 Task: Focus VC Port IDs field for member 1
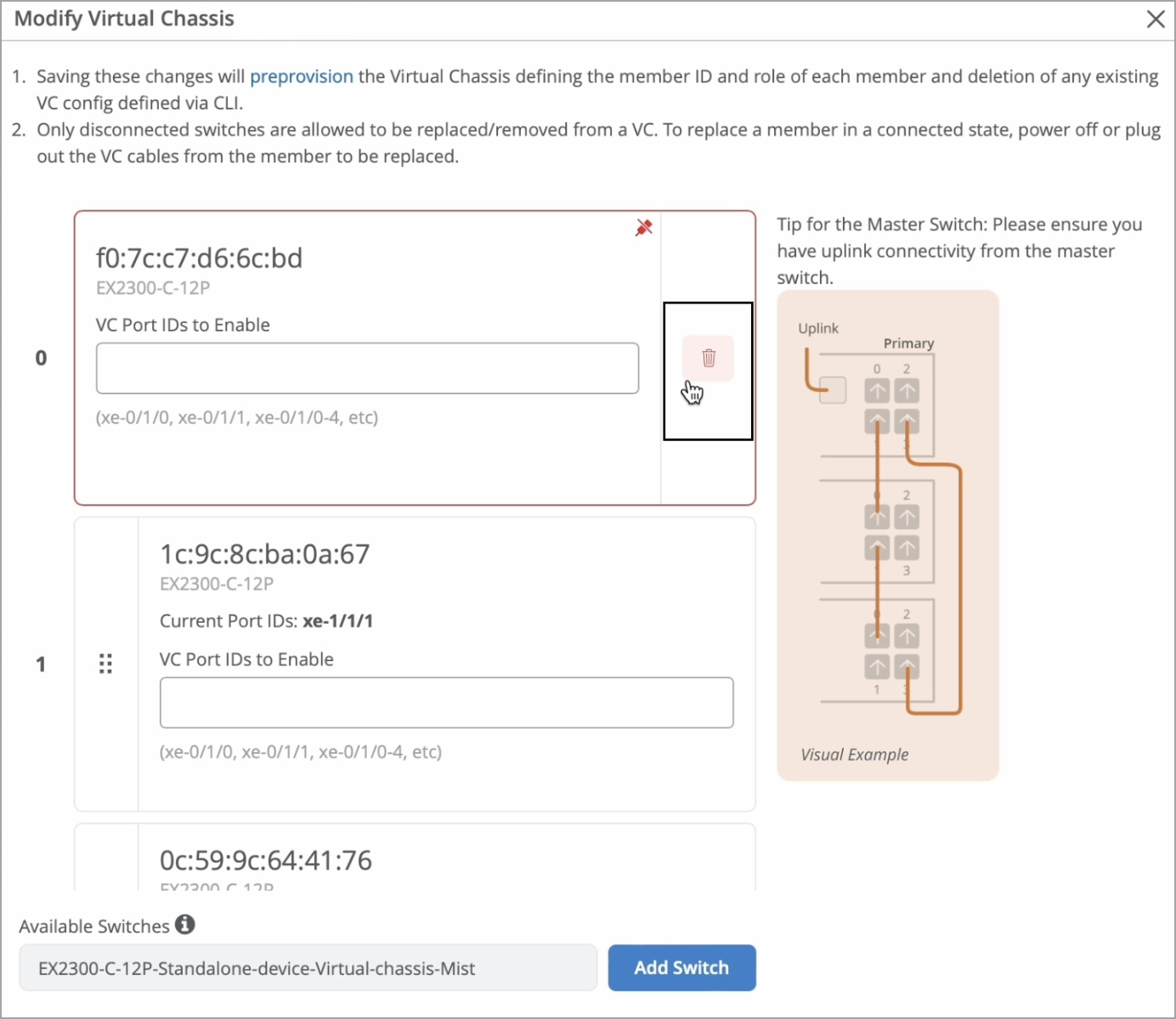pos(446,703)
